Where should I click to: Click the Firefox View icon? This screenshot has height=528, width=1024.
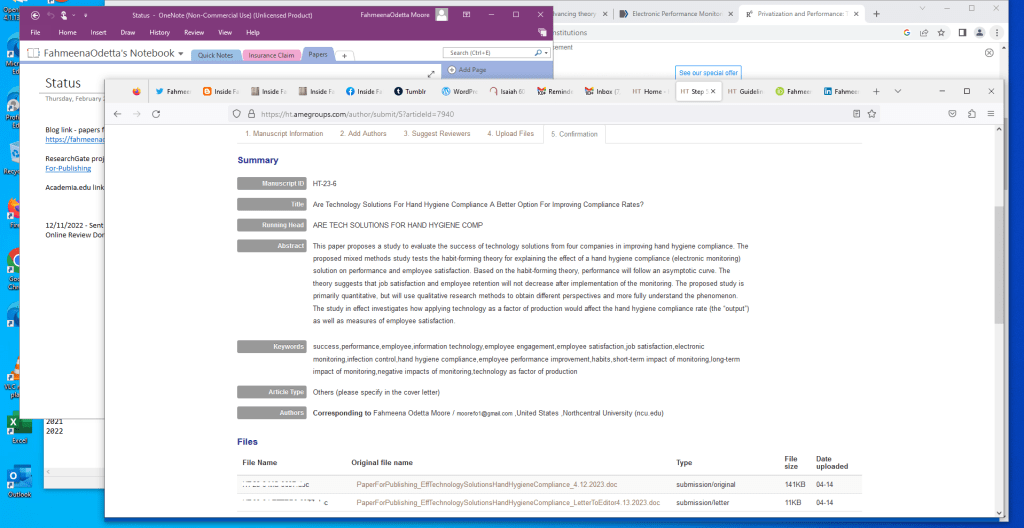pos(136,91)
